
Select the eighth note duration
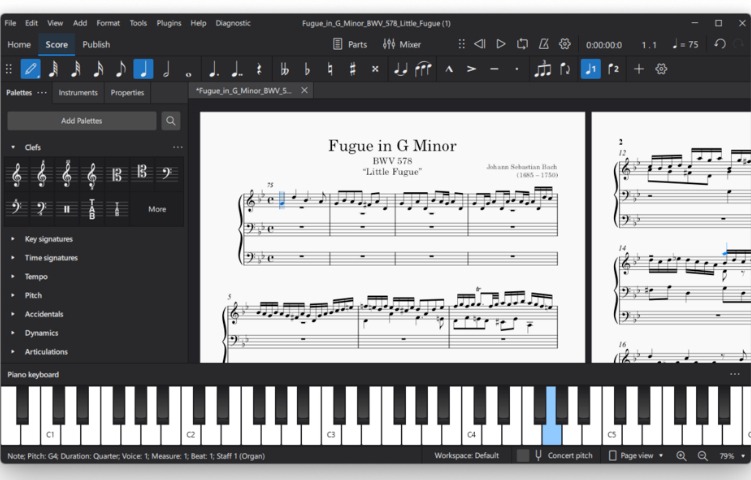pyautogui.click(x=121, y=69)
